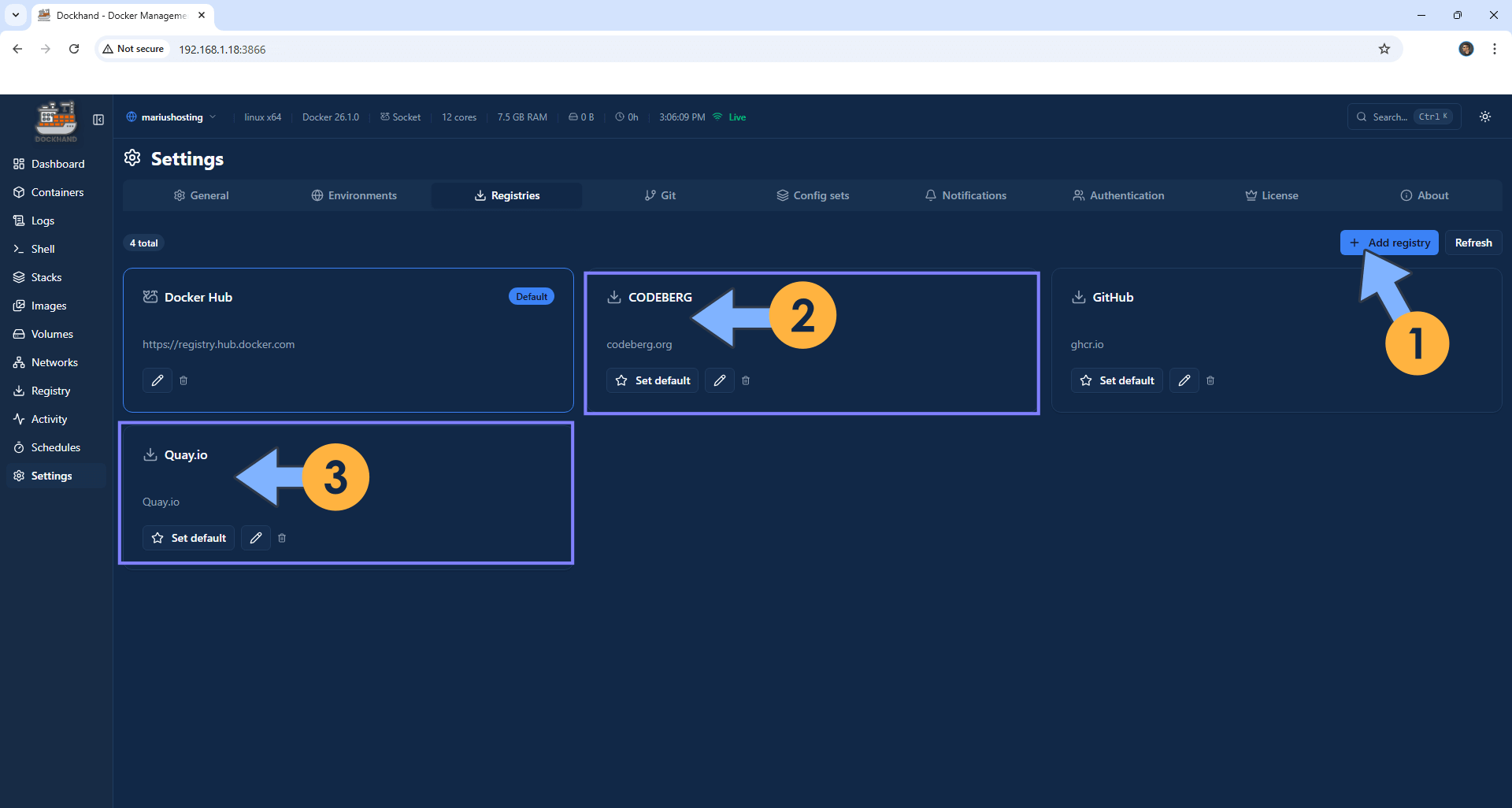Click the Add registry button

click(1388, 242)
